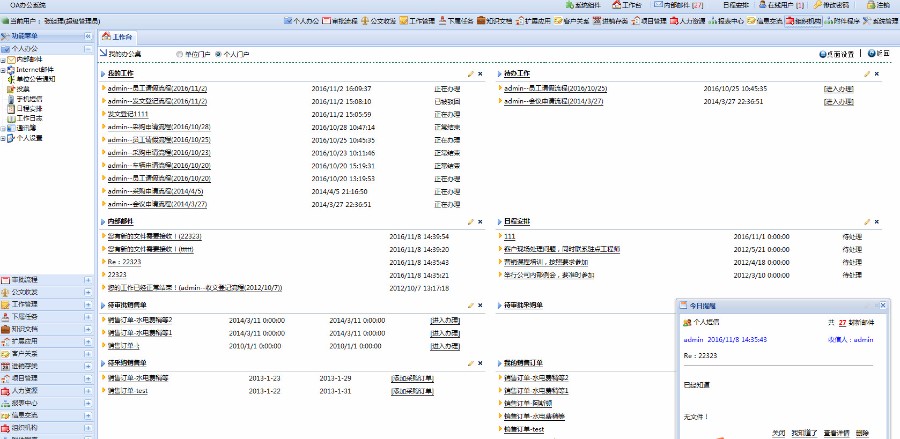The image size is (900, 439).
Task: Open 日程安排 link in the header
Action: coord(735,5)
